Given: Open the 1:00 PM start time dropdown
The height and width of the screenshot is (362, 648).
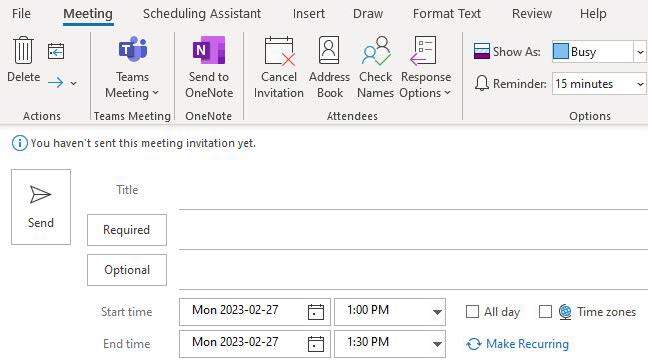Looking at the screenshot, I should 437,312.
